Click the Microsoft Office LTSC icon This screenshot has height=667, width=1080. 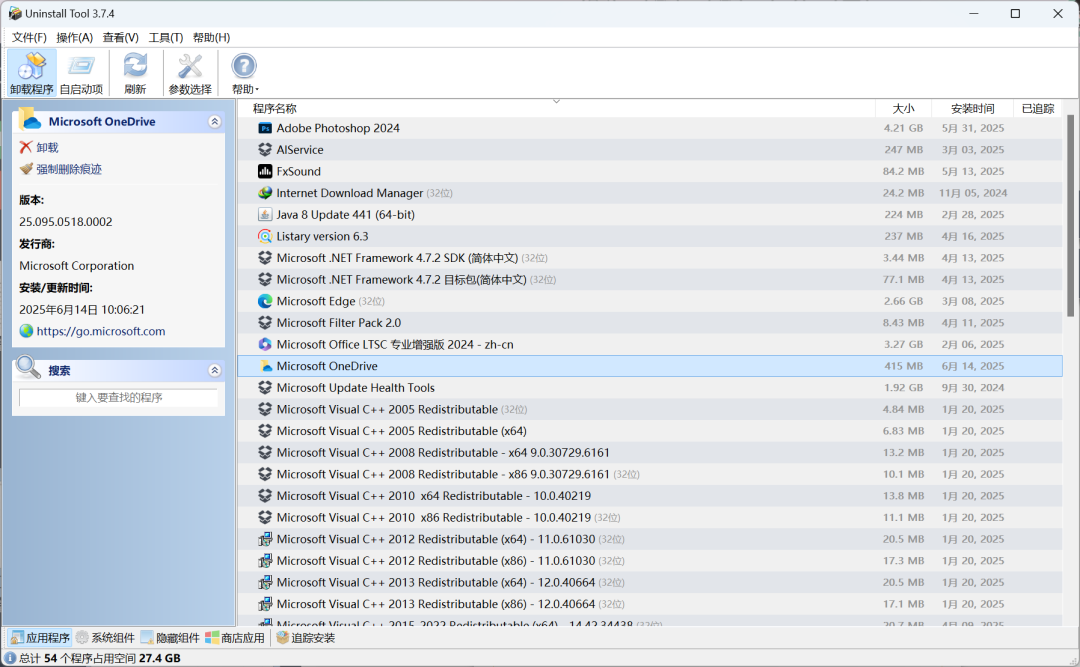[x=265, y=345]
